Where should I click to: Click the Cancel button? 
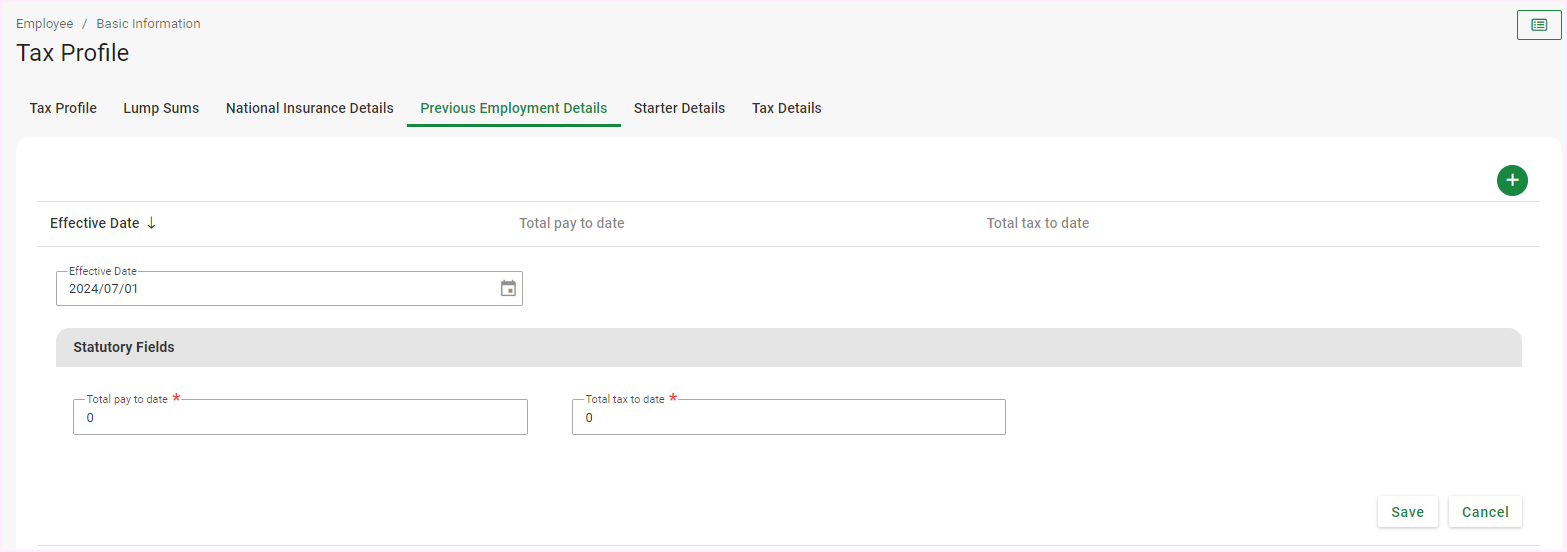[x=1484, y=512]
